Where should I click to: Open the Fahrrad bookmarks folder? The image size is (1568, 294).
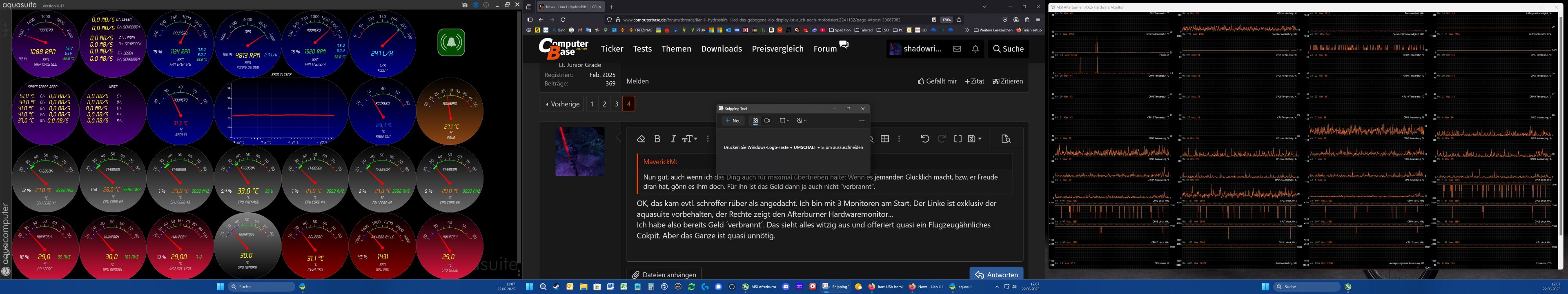[863, 30]
